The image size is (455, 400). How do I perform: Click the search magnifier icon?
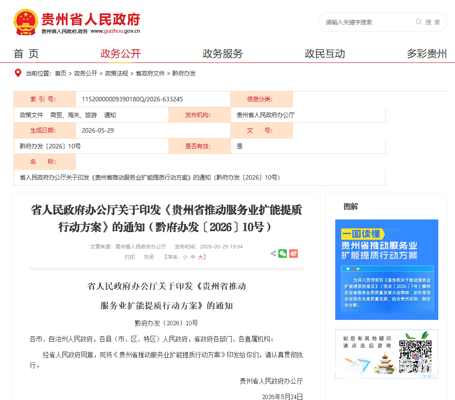click(419, 22)
